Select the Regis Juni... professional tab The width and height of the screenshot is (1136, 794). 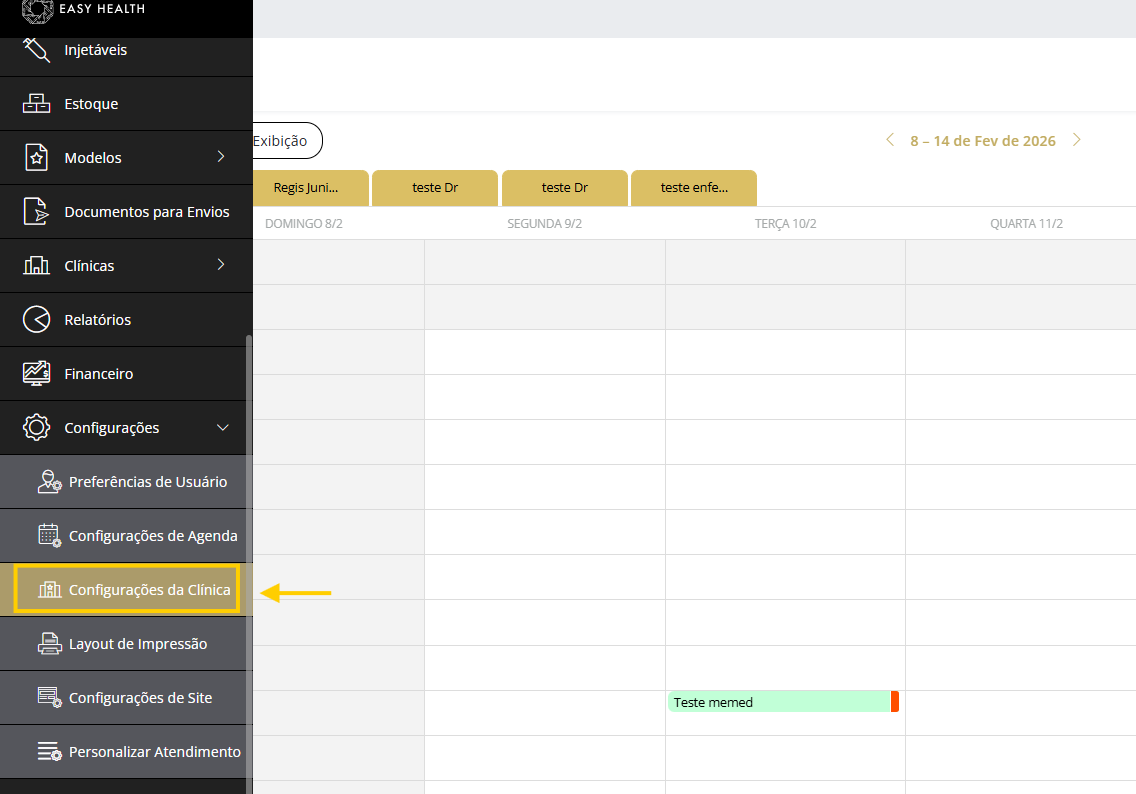[306, 188]
